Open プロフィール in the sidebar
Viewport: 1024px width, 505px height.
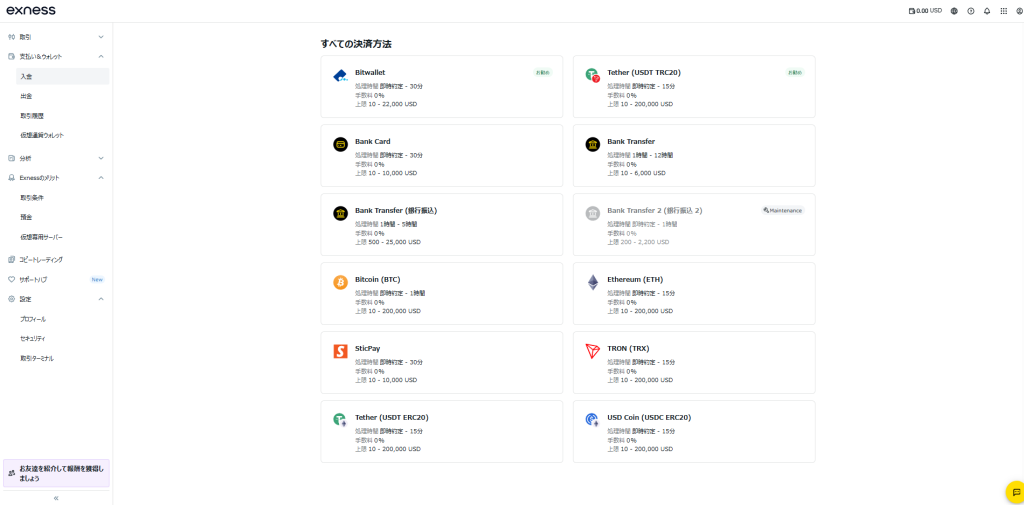point(63,319)
